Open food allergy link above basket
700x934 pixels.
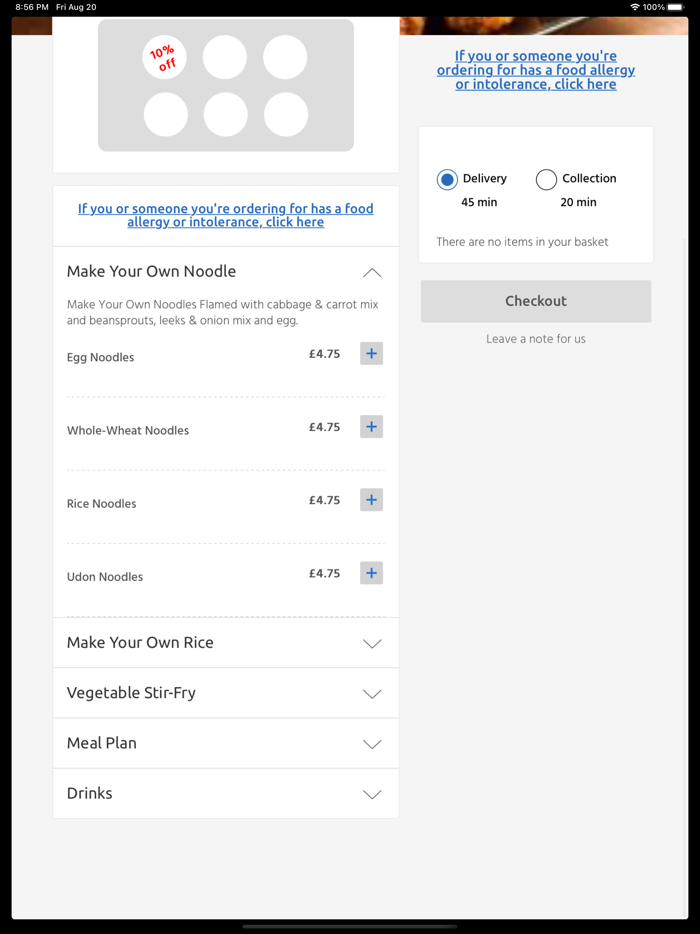pos(536,70)
